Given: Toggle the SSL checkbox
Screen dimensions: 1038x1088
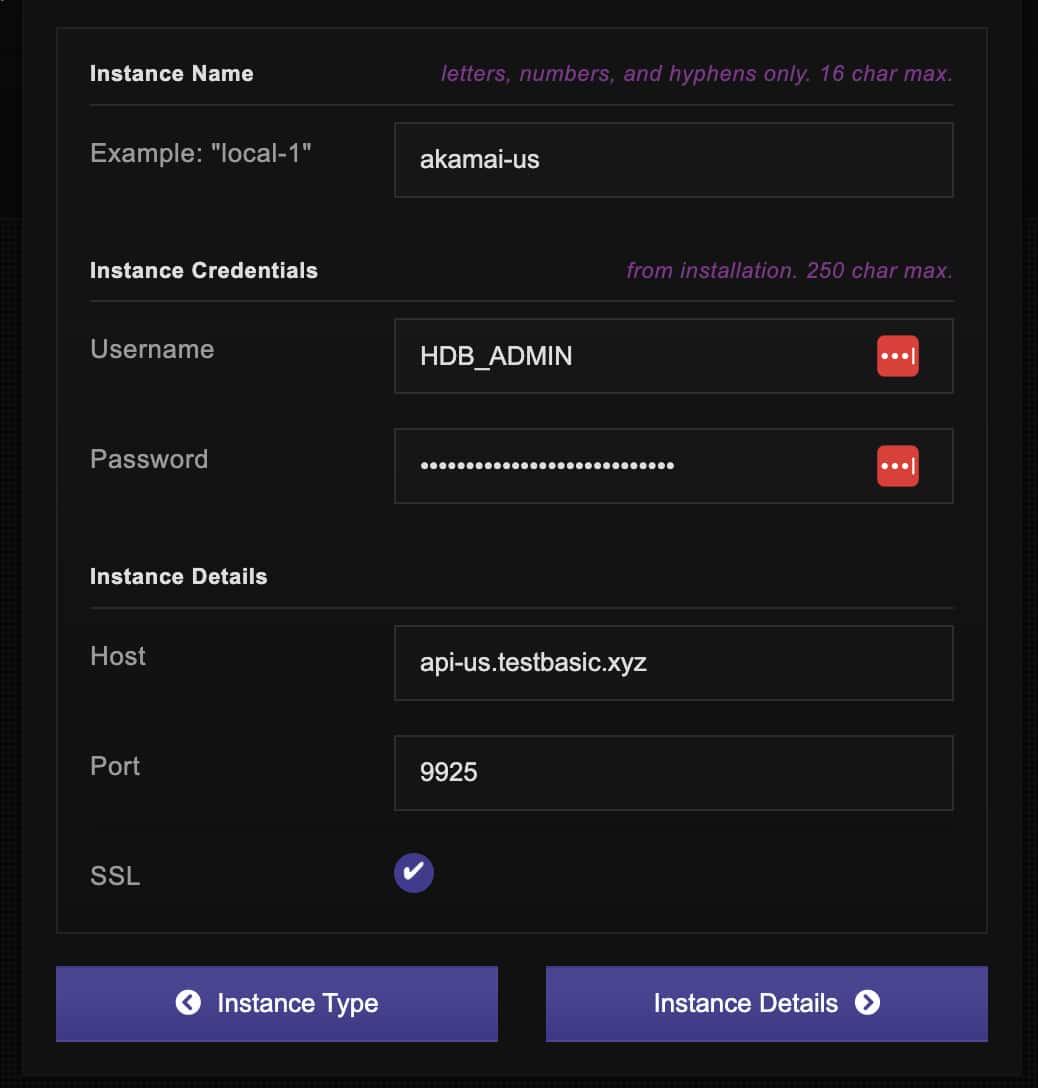Looking at the screenshot, I should tap(414, 873).
